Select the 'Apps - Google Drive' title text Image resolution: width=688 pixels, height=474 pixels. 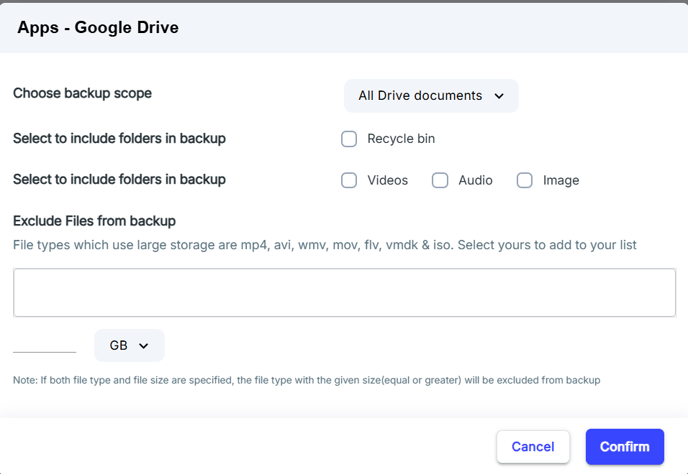[98, 27]
